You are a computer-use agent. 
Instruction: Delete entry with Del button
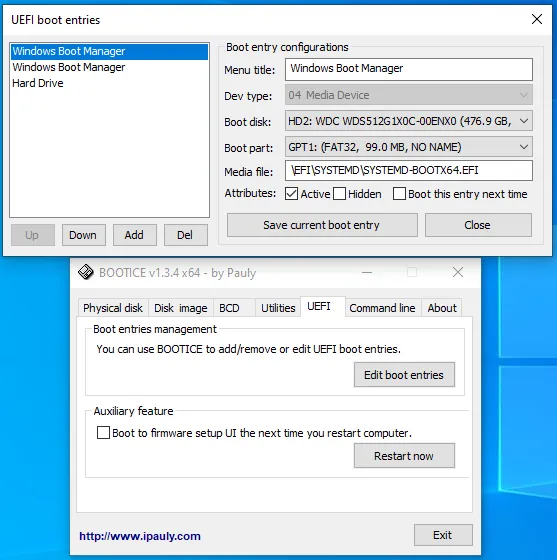point(186,235)
